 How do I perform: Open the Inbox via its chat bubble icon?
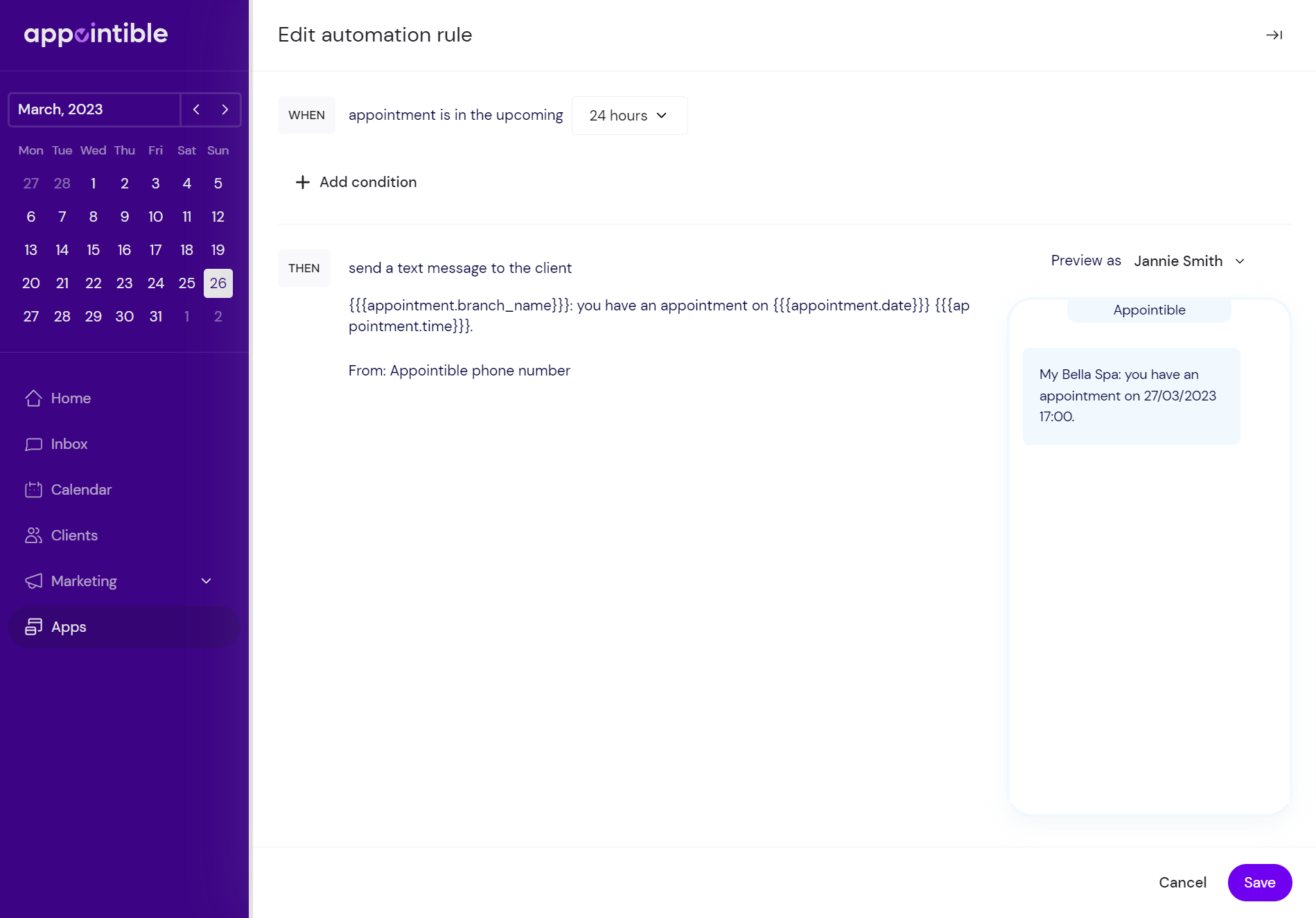click(x=33, y=443)
